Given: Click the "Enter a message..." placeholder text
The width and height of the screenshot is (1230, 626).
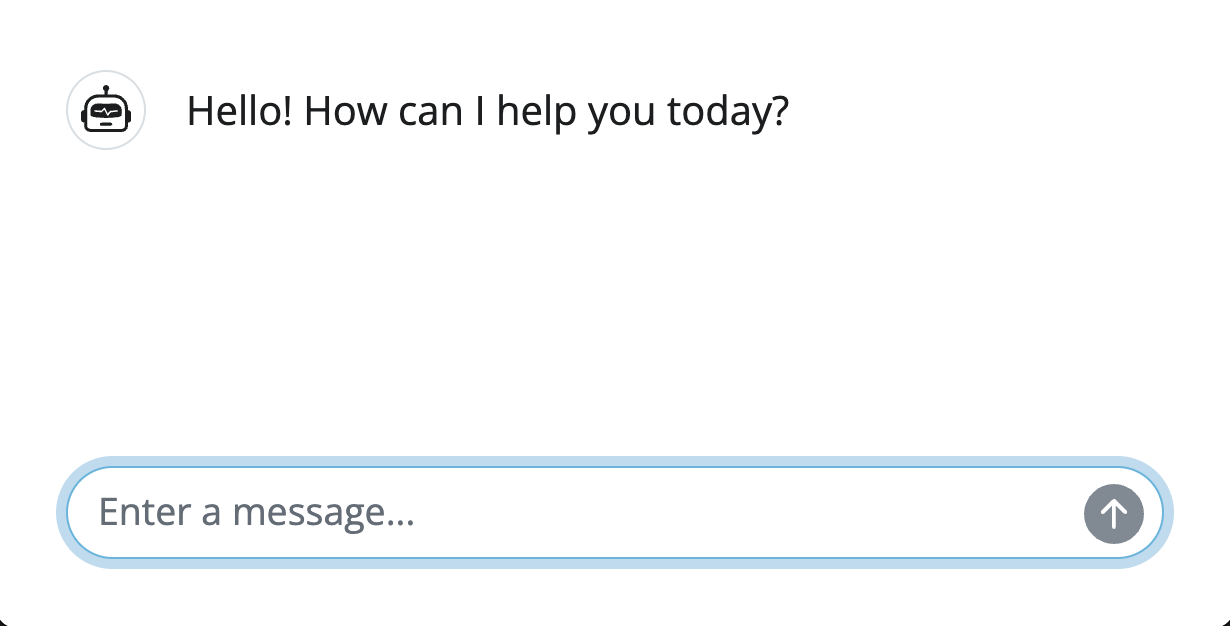Looking at the screenshot, I should [x=256, y=513].
